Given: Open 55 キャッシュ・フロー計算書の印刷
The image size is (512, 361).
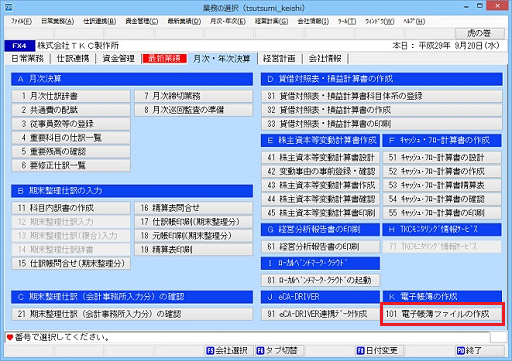Looking at the screenshot, I should [442, 213].
